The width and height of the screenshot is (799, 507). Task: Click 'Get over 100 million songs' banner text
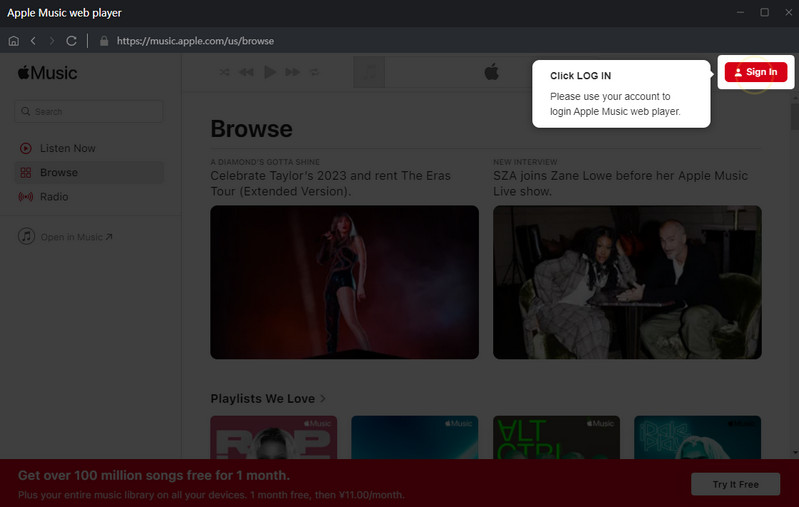pos(154,475)
